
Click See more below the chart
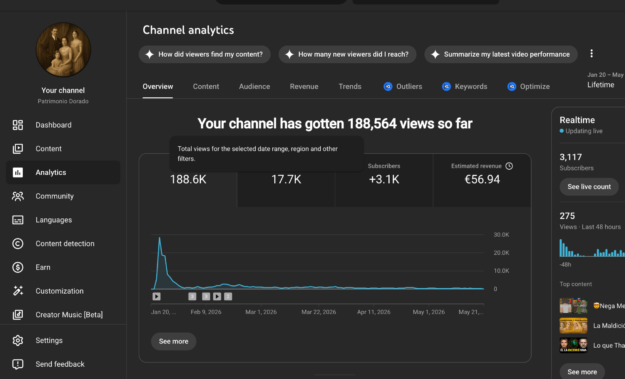coord(173,342)
